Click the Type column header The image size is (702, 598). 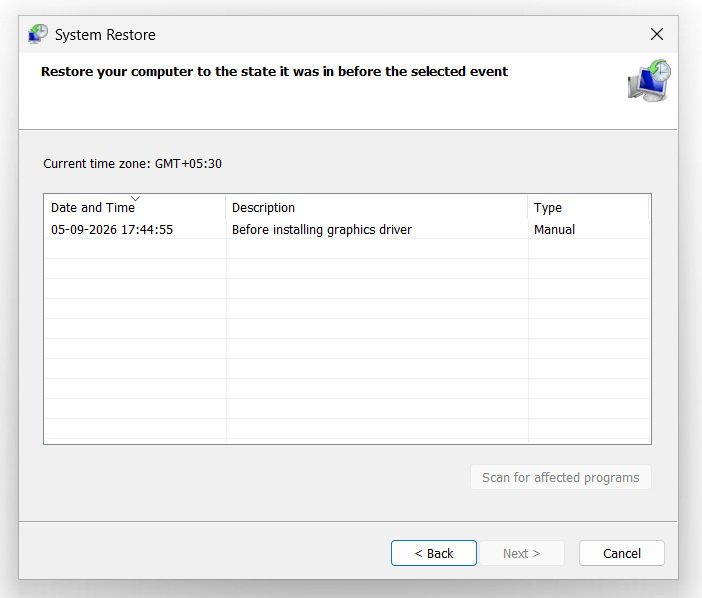point(588,207)
